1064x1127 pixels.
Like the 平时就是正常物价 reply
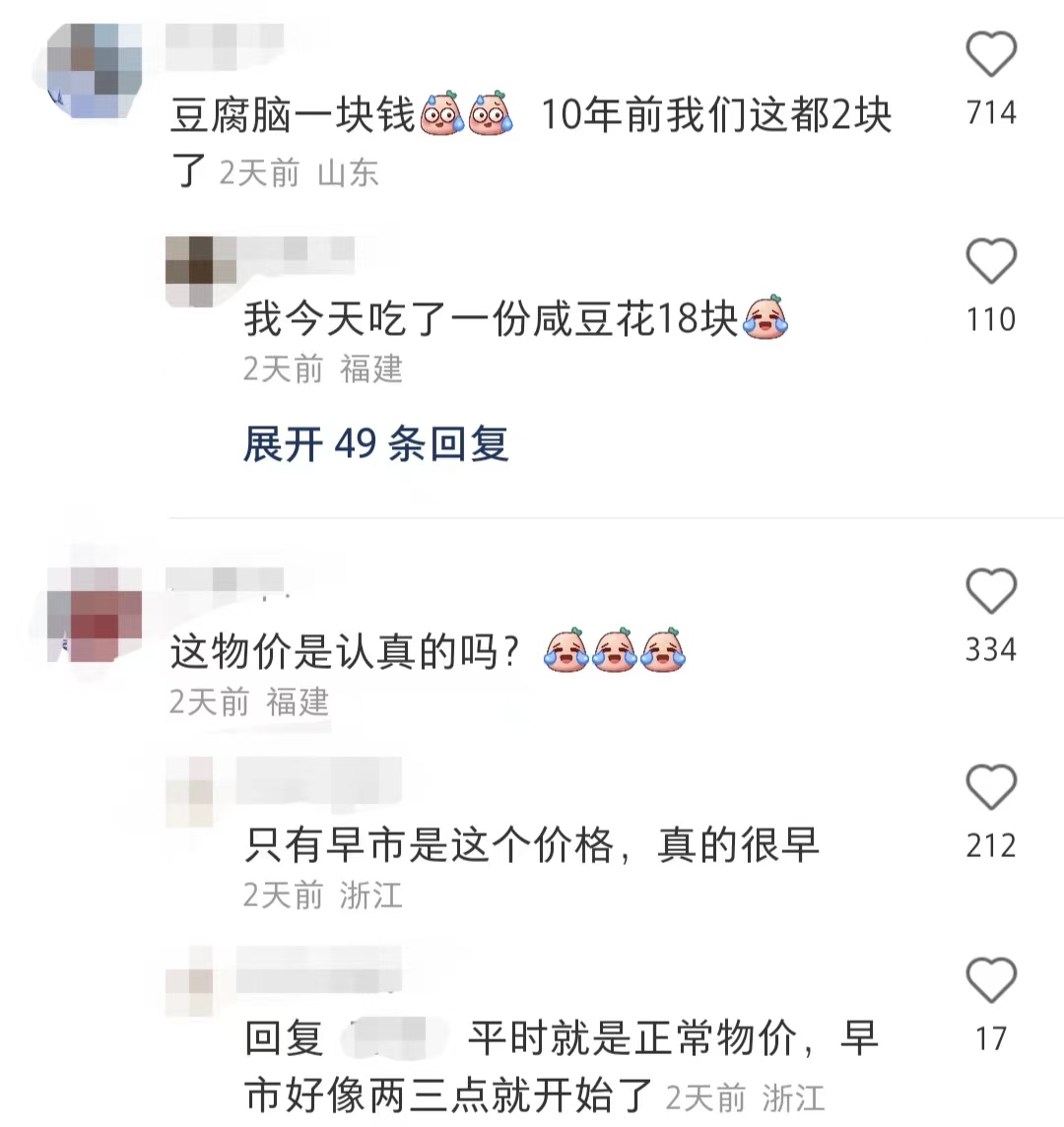991,979
